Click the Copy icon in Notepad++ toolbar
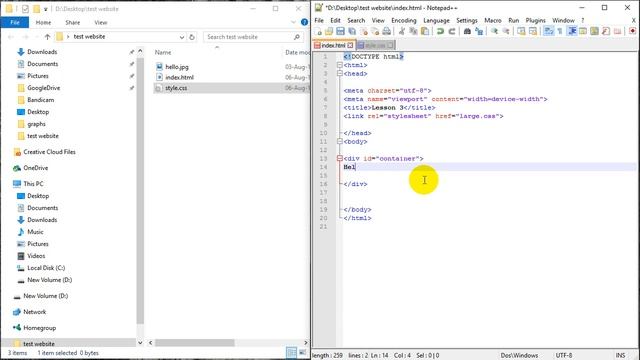Viewport: 640px width, 360px height. click(413, 31)
